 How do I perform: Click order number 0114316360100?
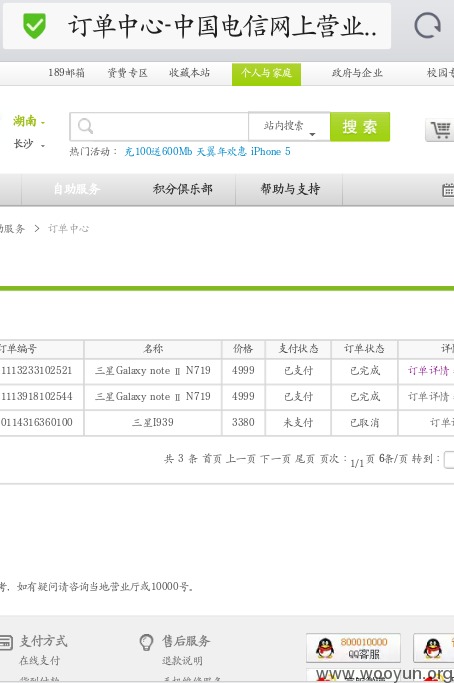(x=37, y=423)
